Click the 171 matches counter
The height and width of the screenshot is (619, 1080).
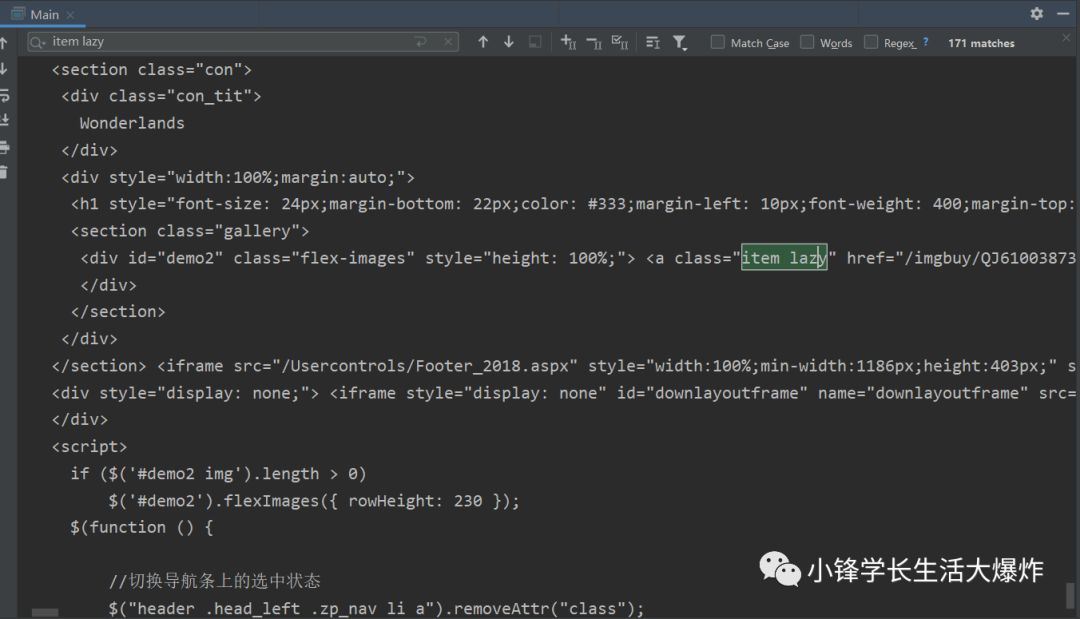(980, 42)
